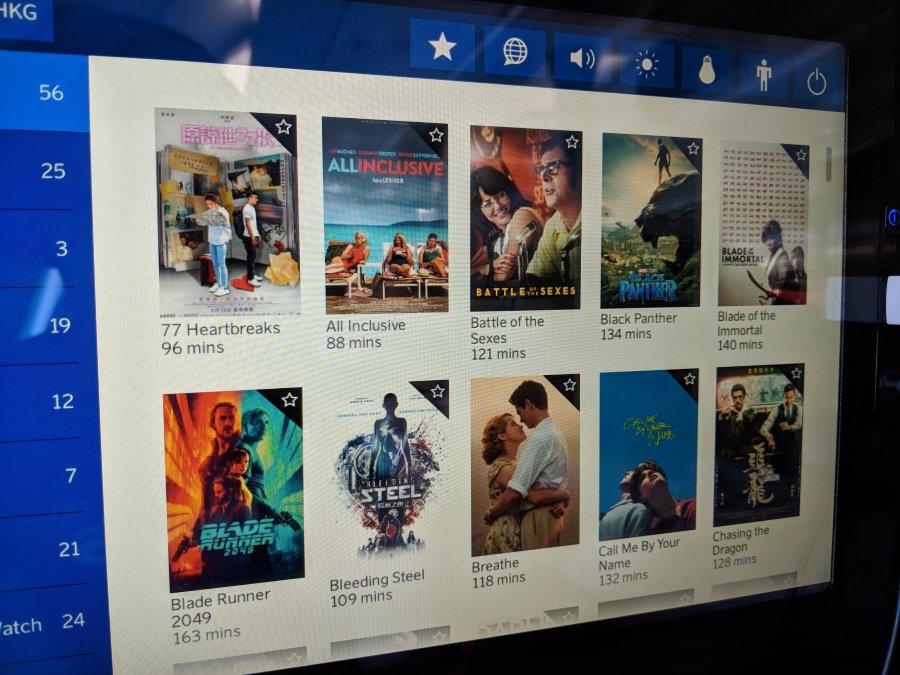900x675 pixels.
Task: Choose the sidebar category showing 19
Action: pyautogui.click(x=59, y=325)
